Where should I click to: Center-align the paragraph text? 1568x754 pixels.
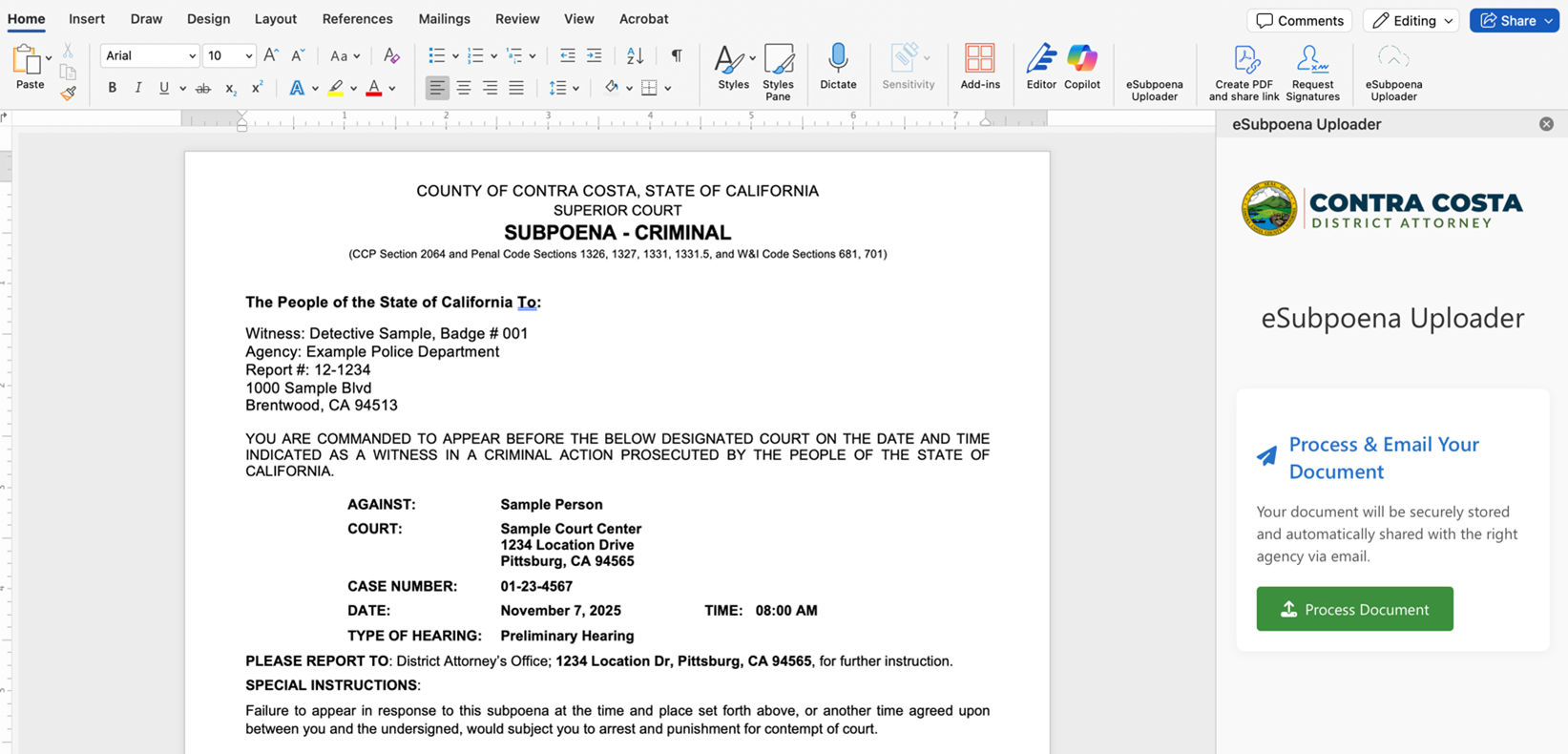[464, 89]
